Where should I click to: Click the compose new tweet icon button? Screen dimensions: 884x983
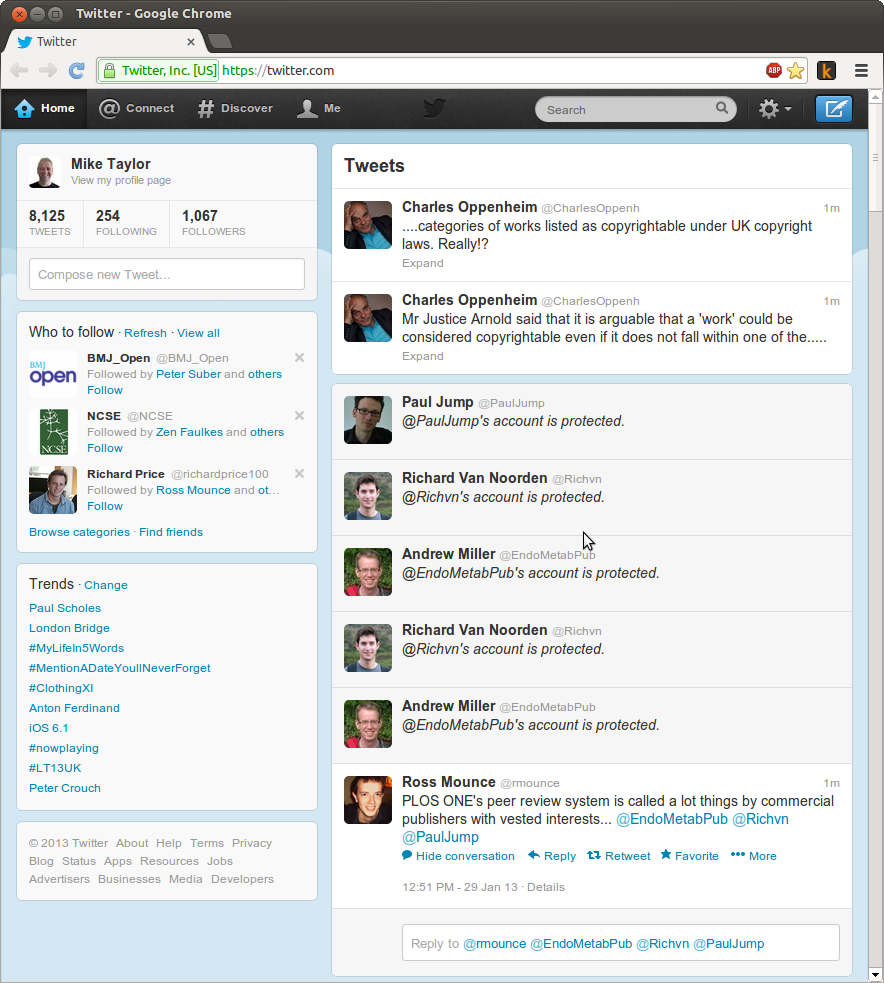coord(833,109)
